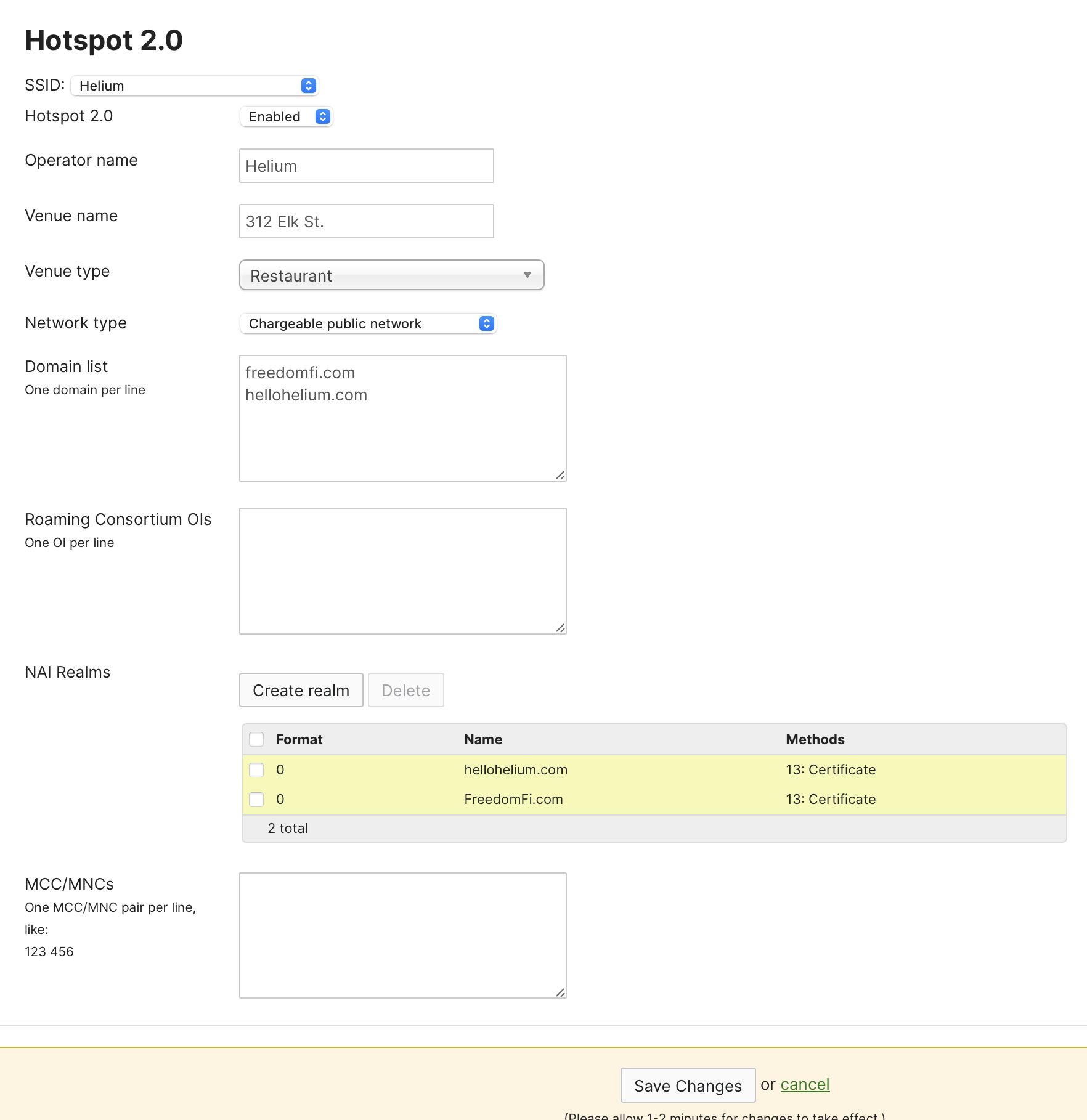Screen dimensions: 1087x1120
Task: Grab the Domain list resize handle
Action: [x=560, y=475]
